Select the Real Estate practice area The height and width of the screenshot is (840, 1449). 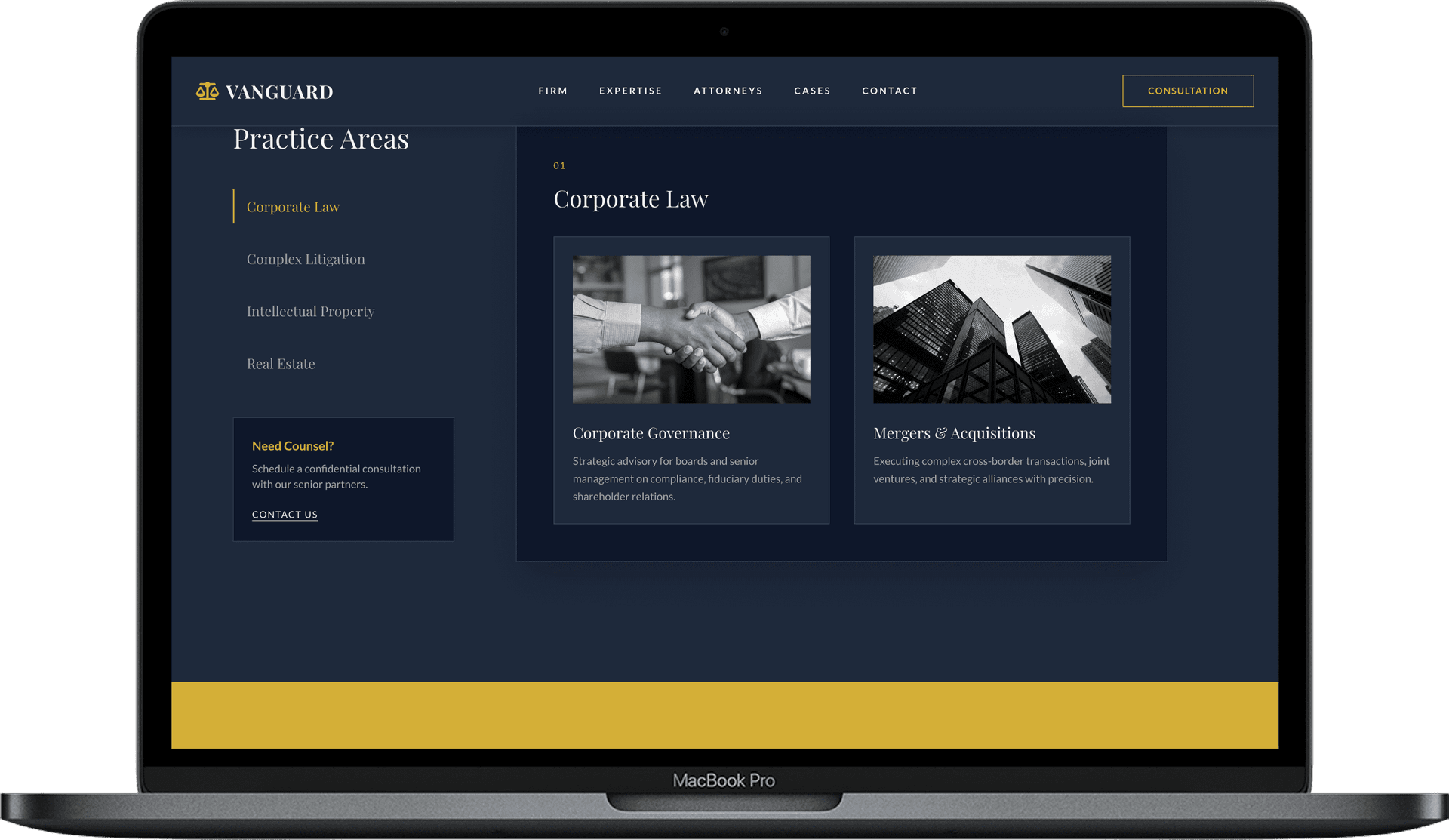pyautogui.click(x=281, y=364)
